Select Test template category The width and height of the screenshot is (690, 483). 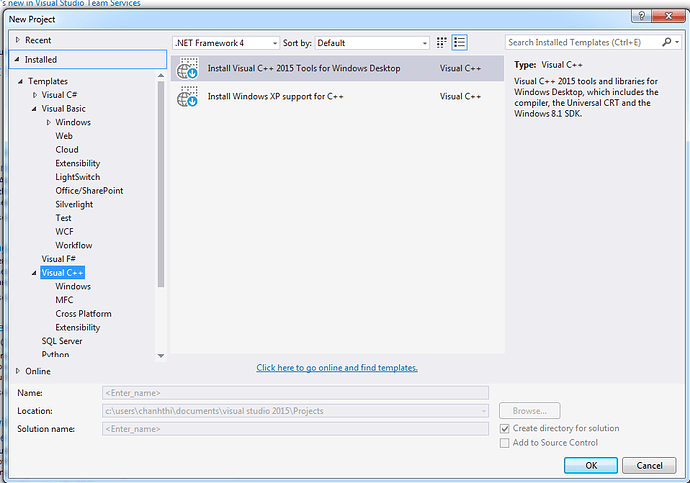(x=63, y=218)
